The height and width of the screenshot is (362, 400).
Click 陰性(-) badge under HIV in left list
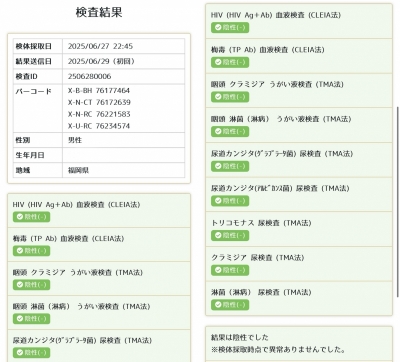click(x=32, y=217)
